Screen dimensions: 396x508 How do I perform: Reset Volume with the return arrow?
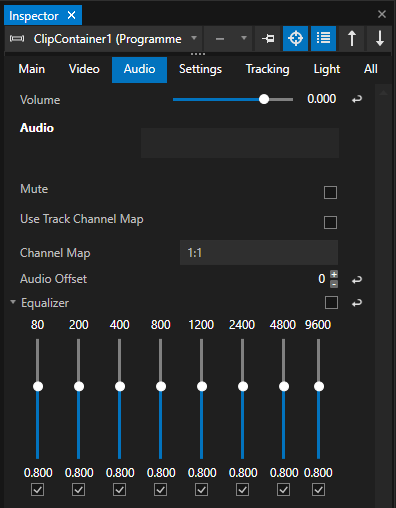(x=357, y=99)
